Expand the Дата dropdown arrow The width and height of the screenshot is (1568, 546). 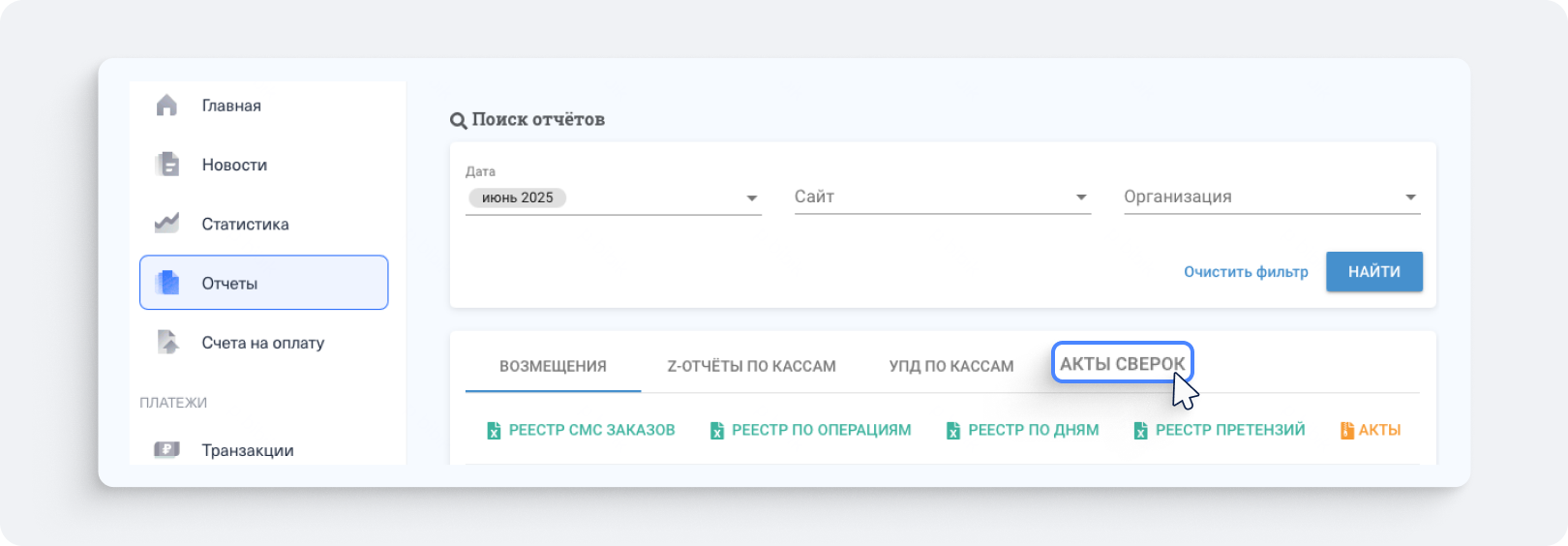pos(751,198)
